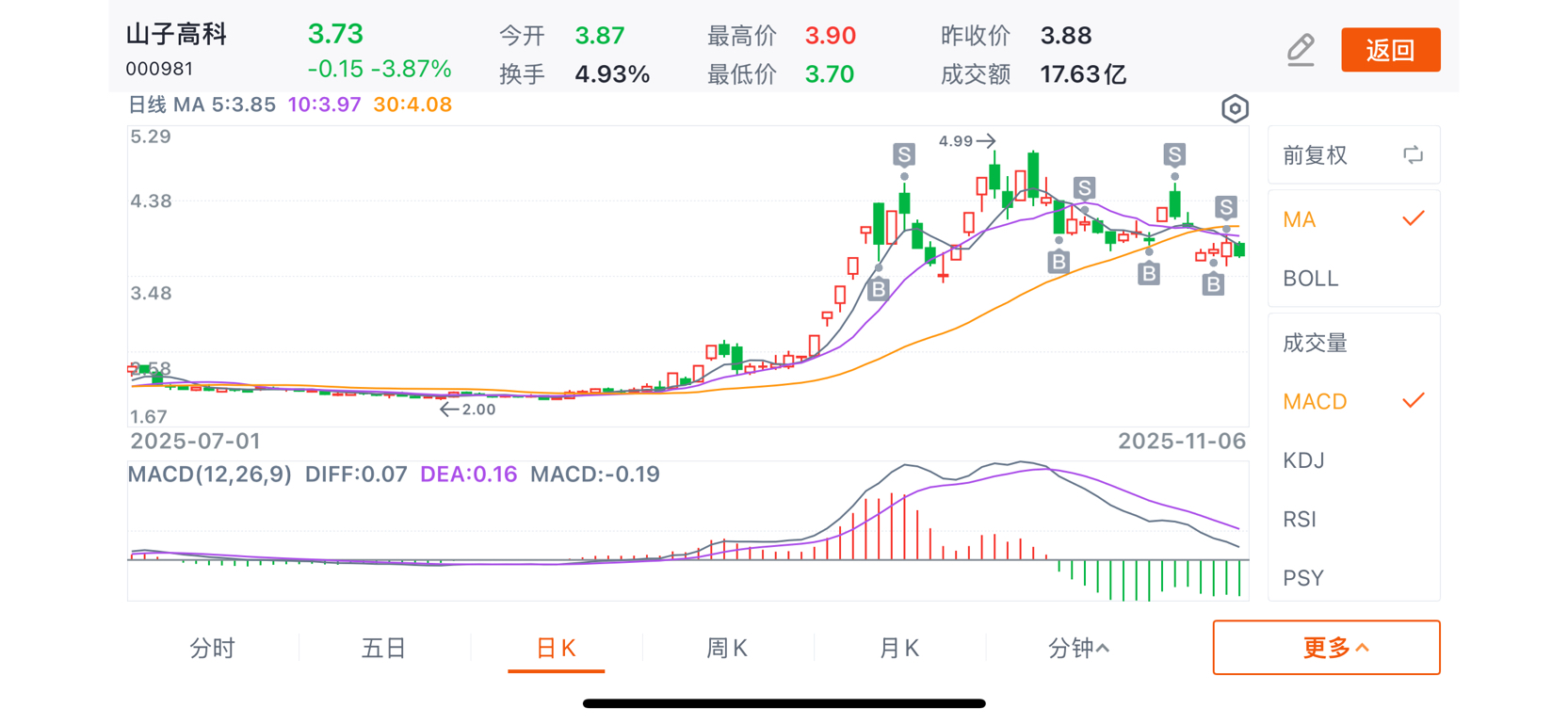The width and height of the screenshot is (1568, 724).
Task: Click the DEA:0.16 value
Action: click(468, 475)
